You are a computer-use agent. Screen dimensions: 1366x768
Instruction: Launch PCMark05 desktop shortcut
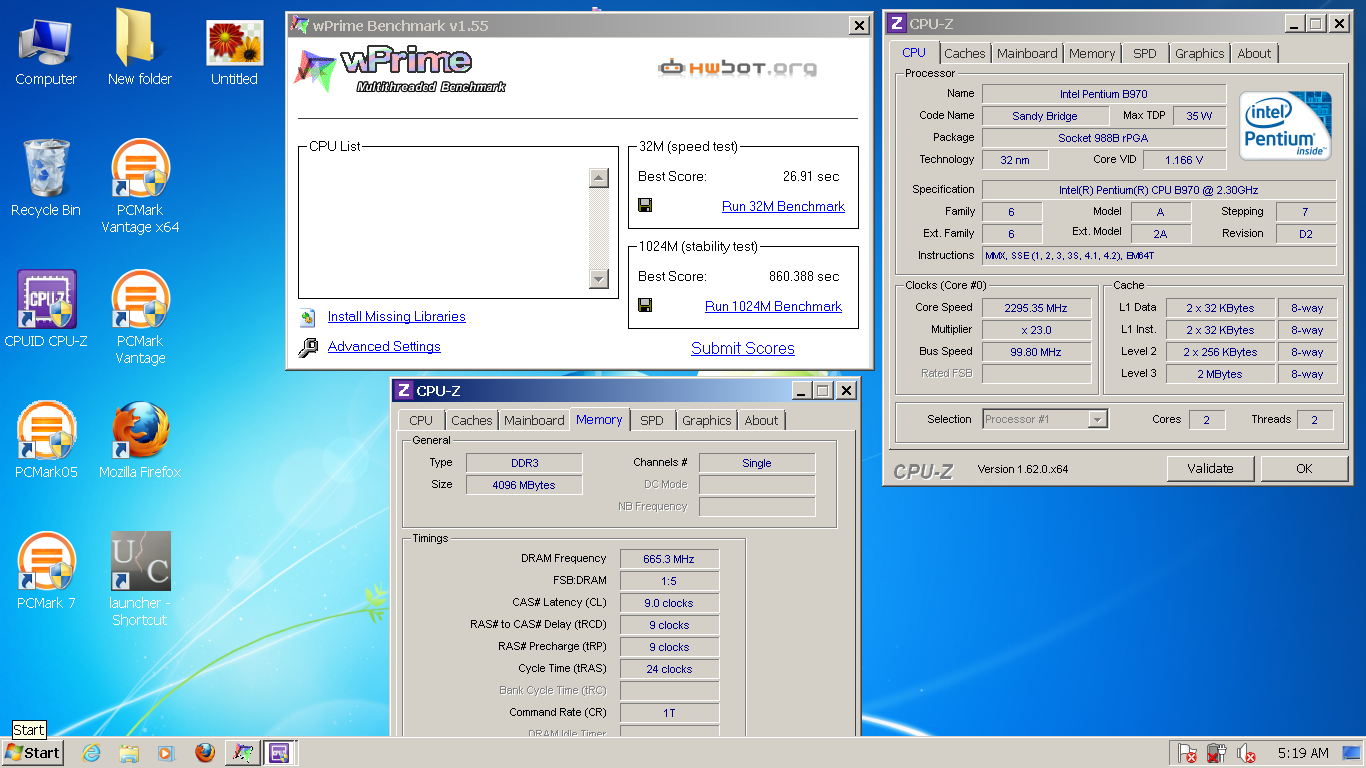click(x=46, y=441)
